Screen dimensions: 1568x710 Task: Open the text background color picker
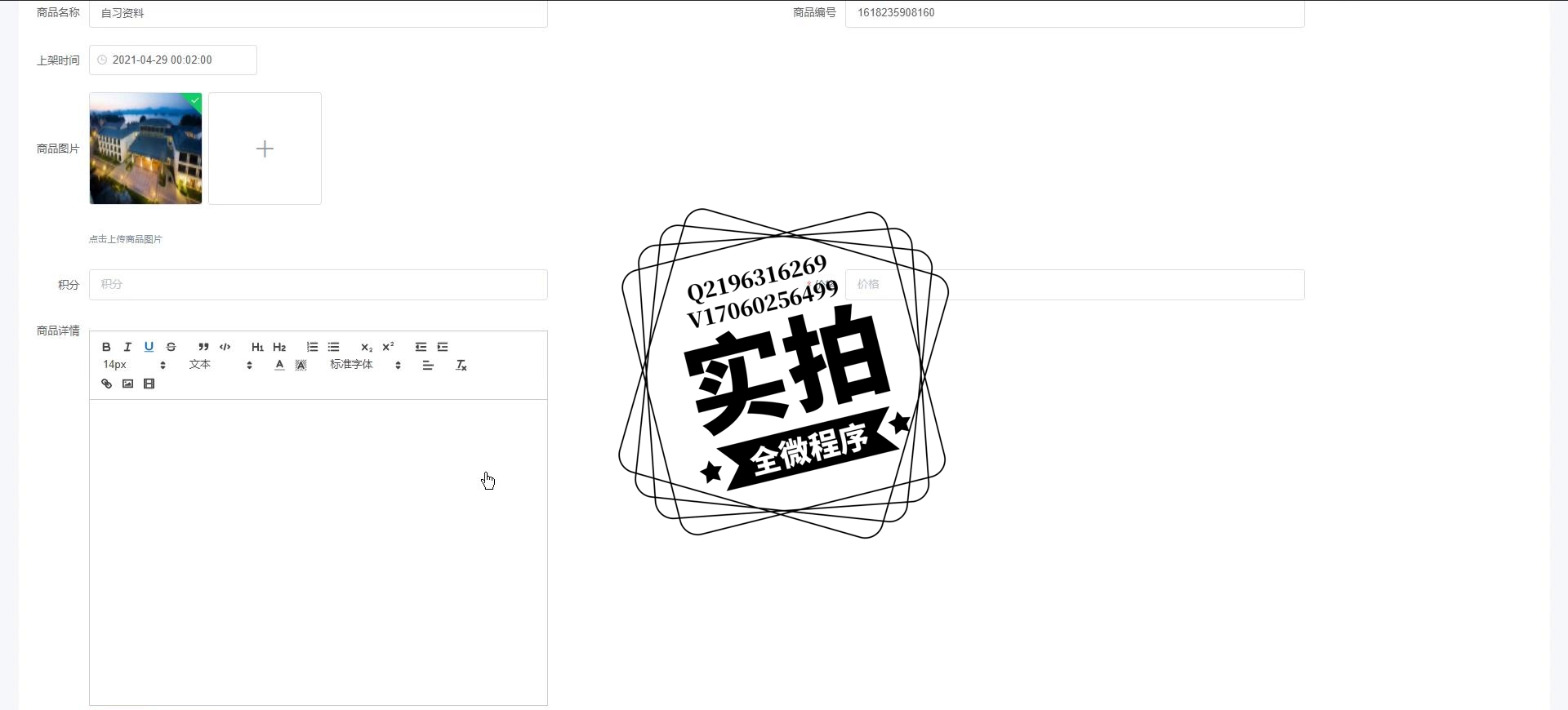click(301, 365)
